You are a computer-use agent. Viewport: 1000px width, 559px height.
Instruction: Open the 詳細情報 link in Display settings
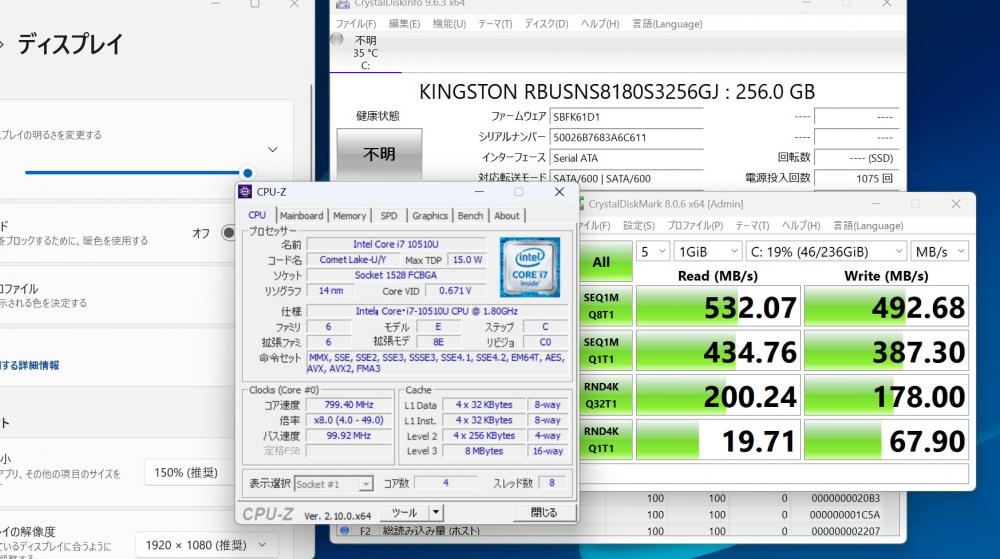[31, 365]
